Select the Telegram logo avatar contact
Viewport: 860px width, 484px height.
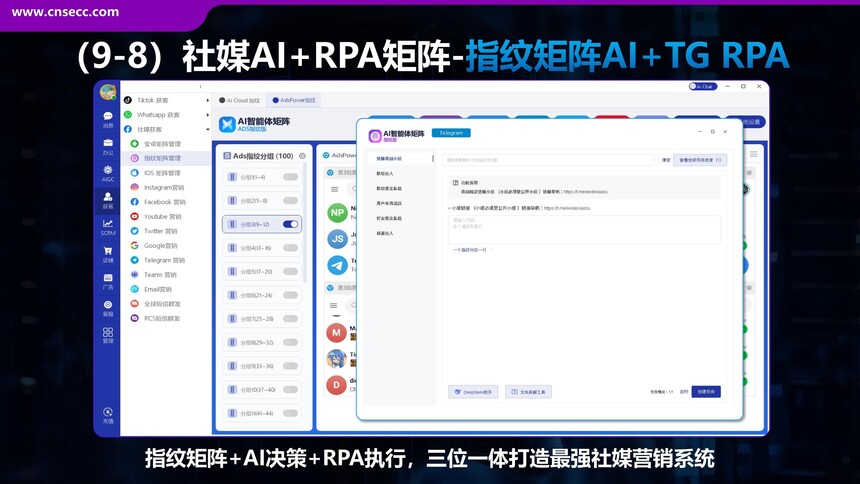click(337, 266)
